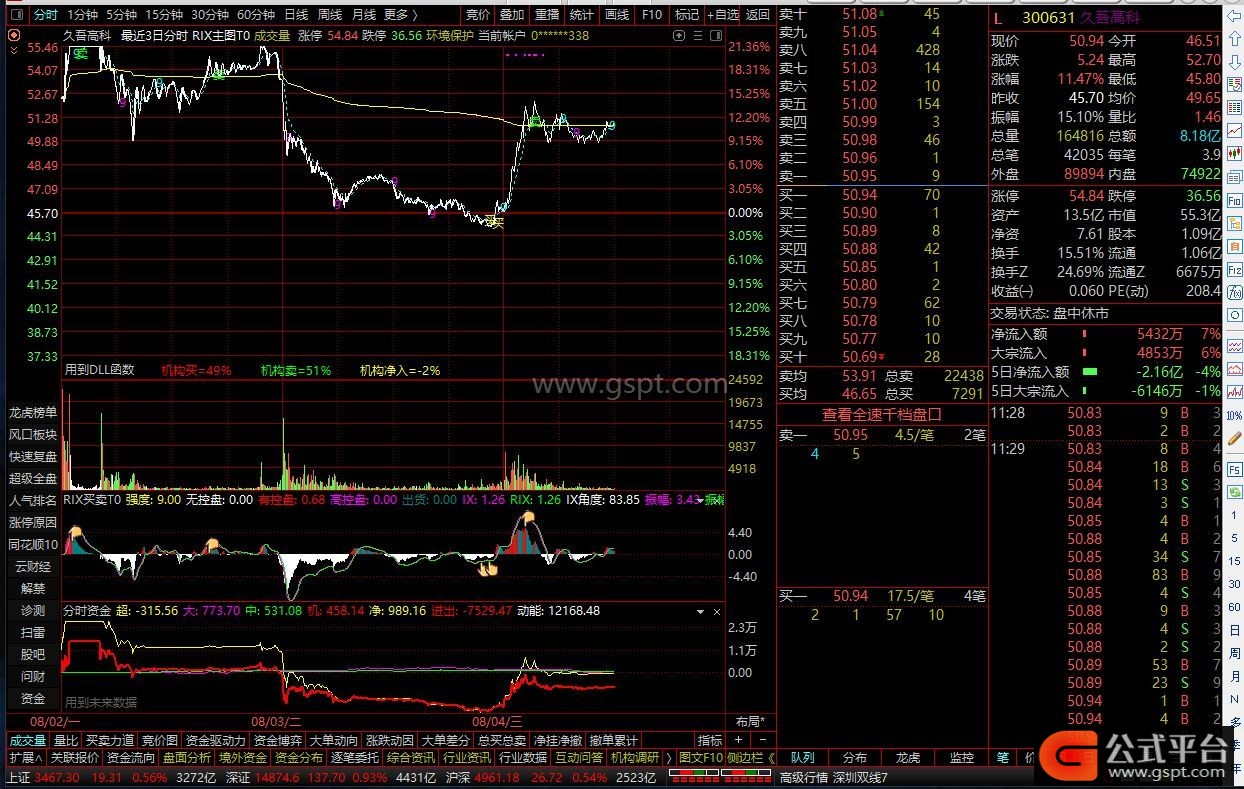Click the pencil drawing tool icon
The width and height of the screenshot is (1244, 789).
tap(1233, 437)
